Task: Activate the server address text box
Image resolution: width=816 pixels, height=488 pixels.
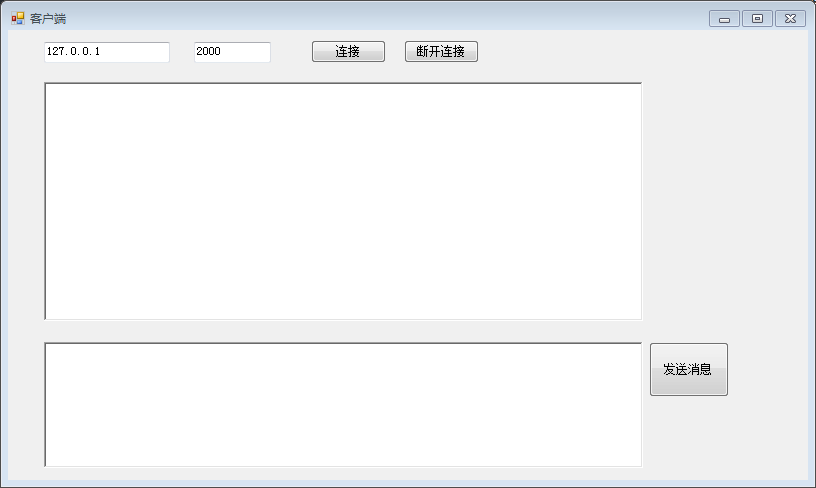Action: pyautogui.click(x=107, y=52)
